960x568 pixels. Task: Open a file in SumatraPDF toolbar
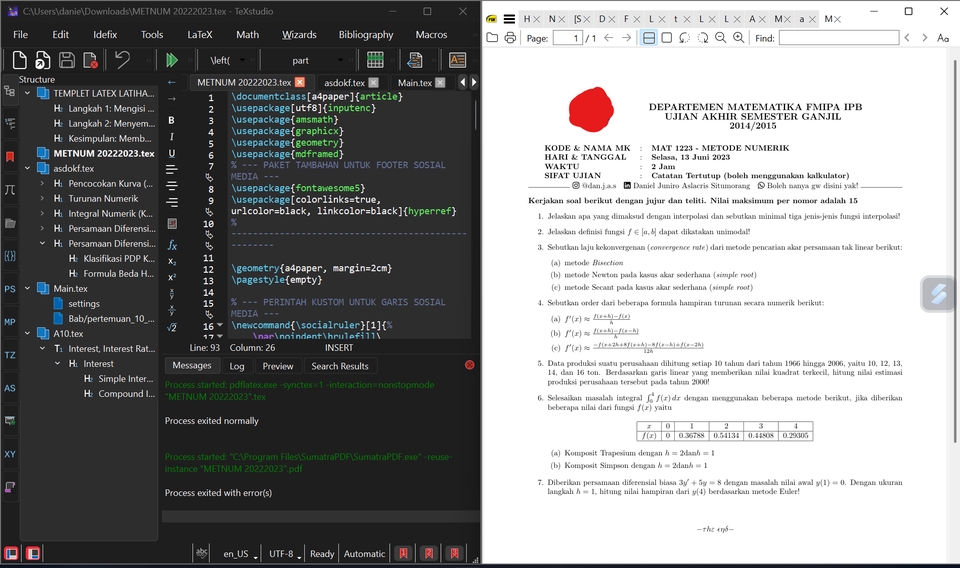tap(492, 38)
